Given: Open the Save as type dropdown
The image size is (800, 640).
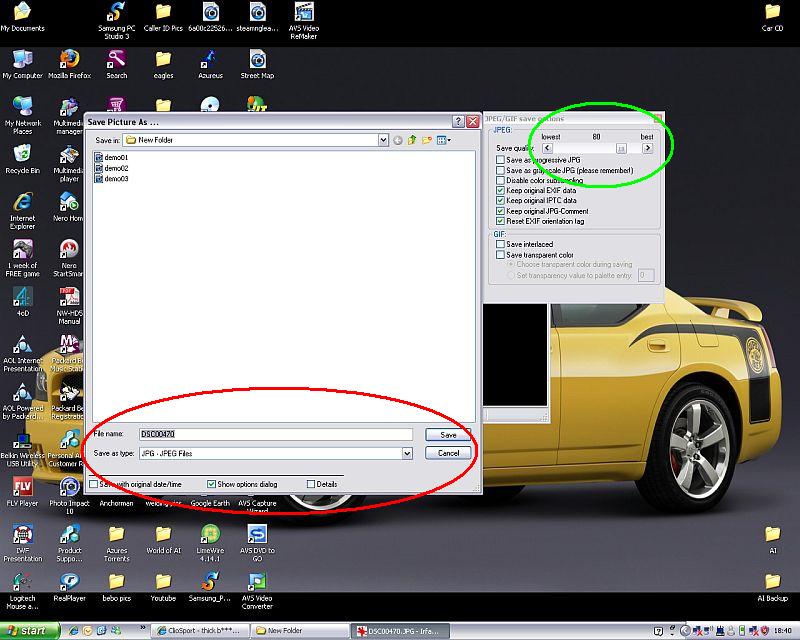Looking at the screenshot, I should (x=407, y=453).
